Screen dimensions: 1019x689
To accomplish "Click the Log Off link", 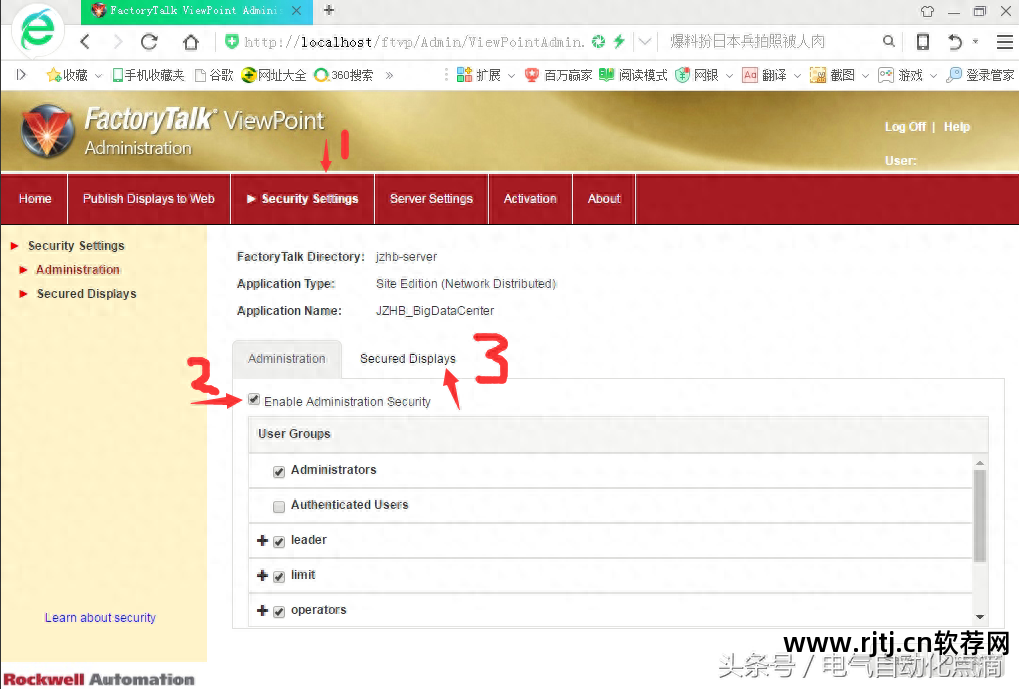I will [x=905, y=127].
